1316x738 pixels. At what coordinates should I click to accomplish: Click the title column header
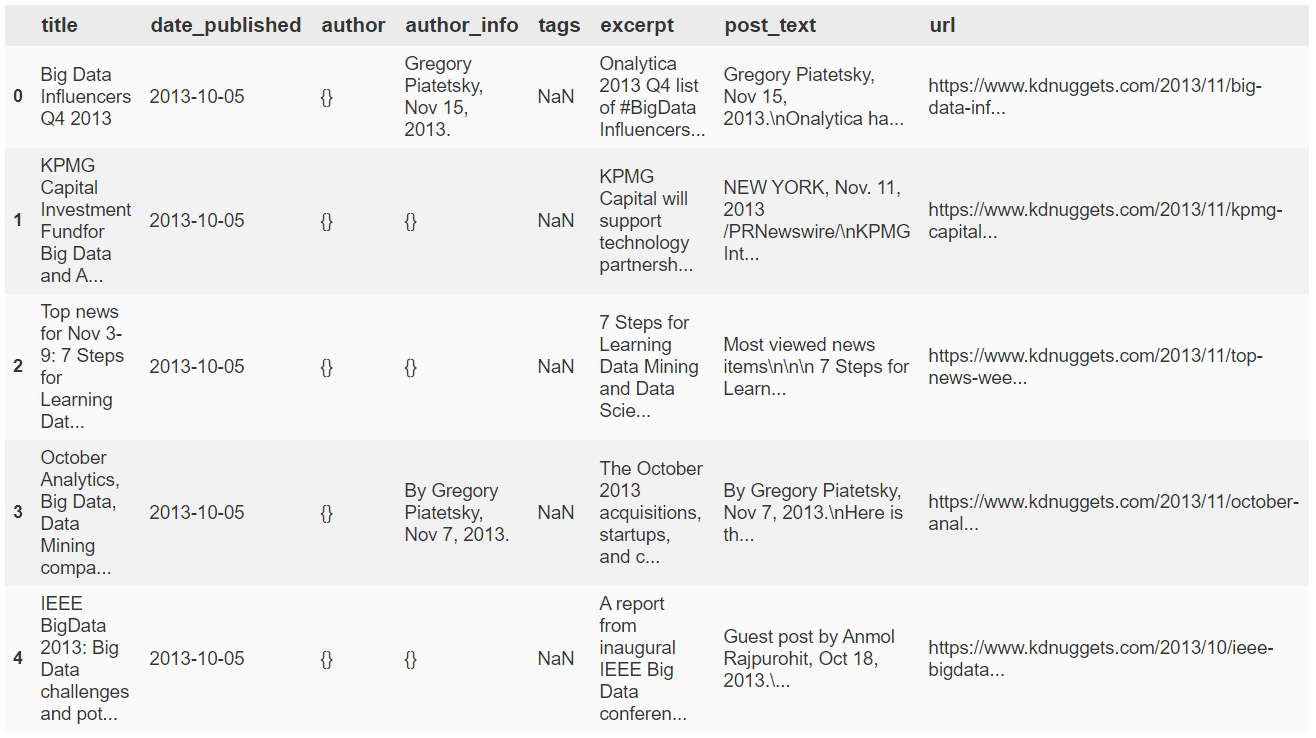(x=59, y=25)
